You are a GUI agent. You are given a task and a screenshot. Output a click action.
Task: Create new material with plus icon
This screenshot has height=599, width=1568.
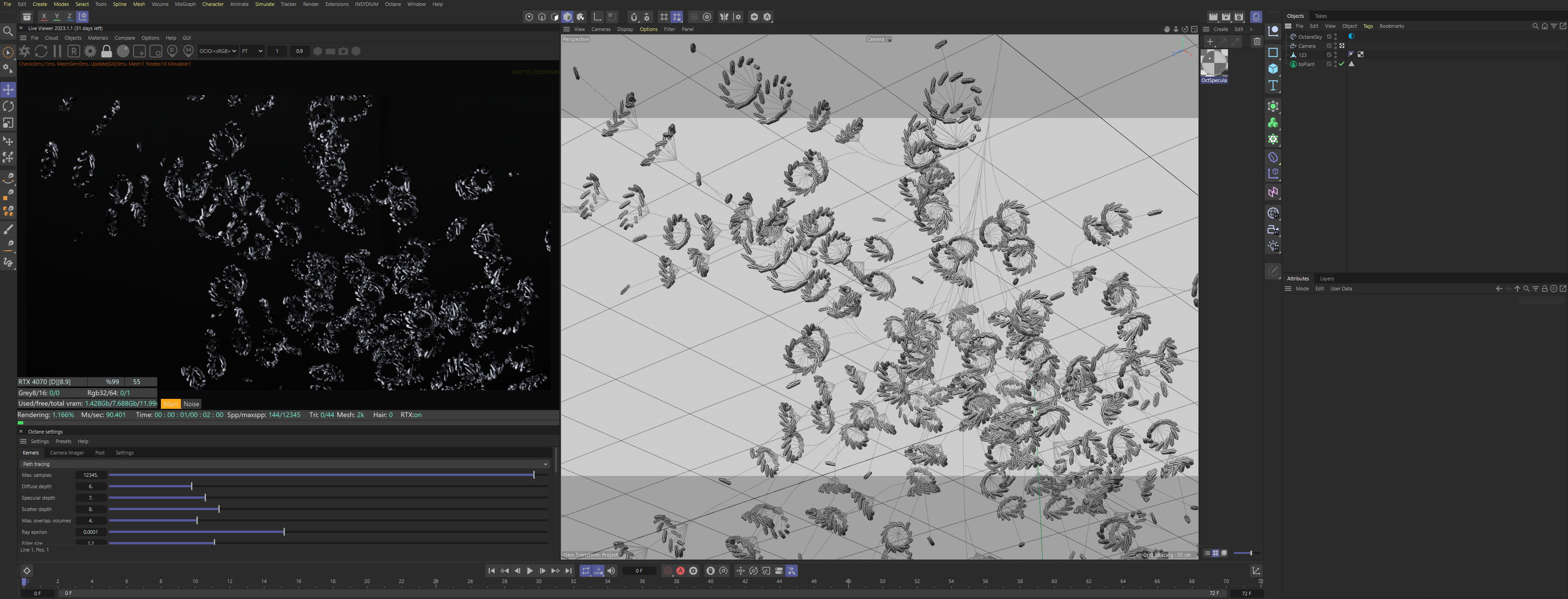(x=1210, y=41)
